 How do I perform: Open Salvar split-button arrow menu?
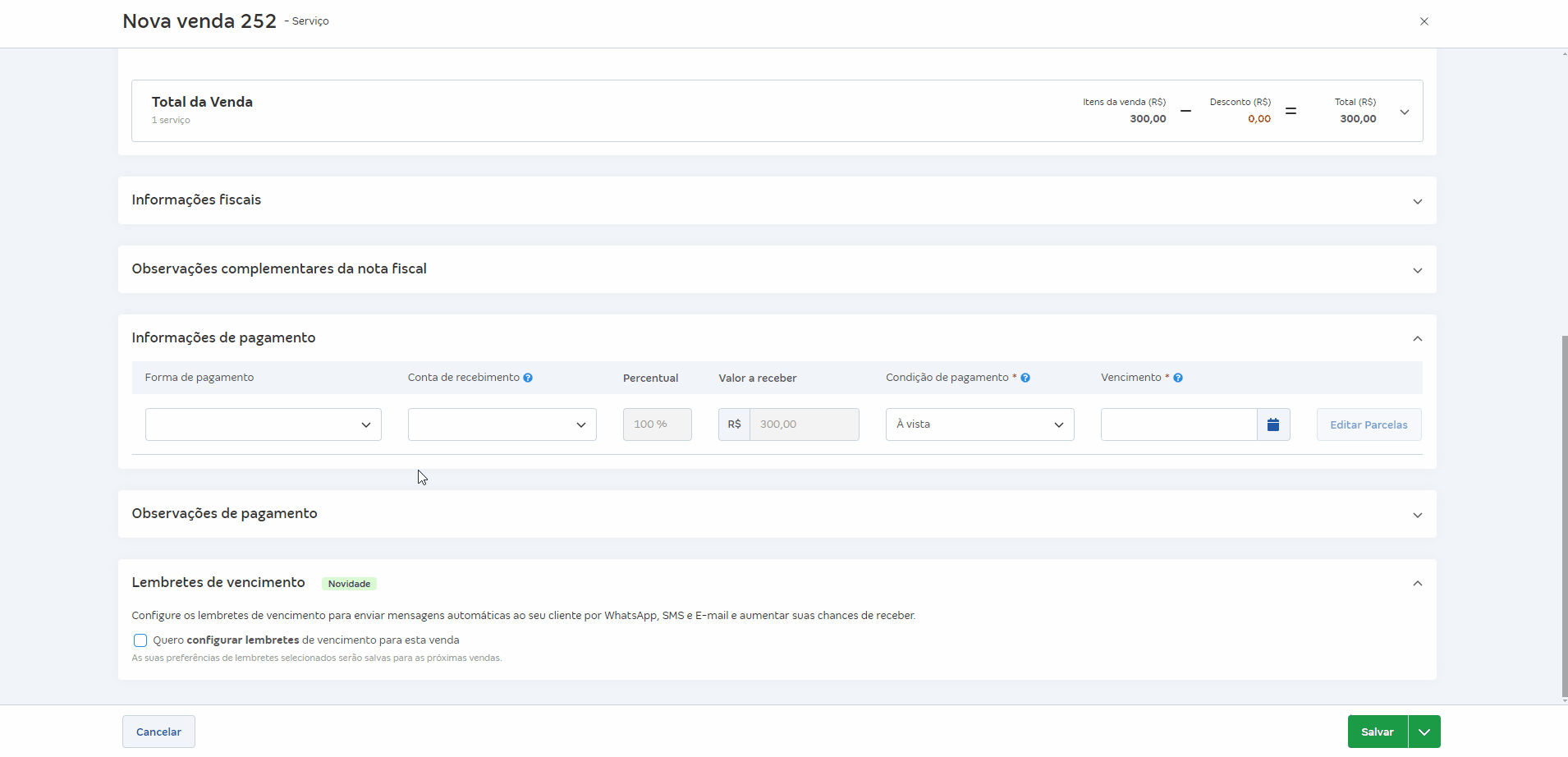pos(1424,732)
